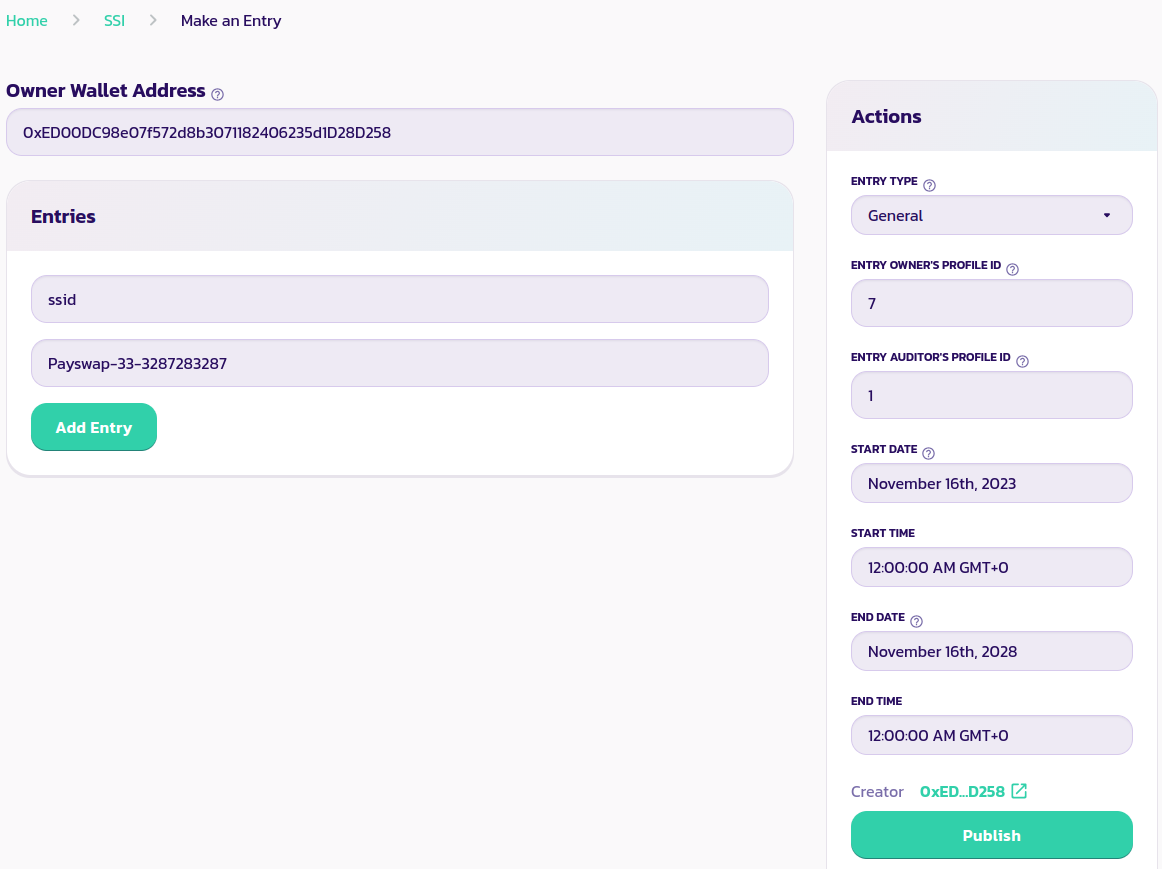1162x869 pixels.
Task: Click the creator 0xED...D258 link
Action: click(961, 791)
